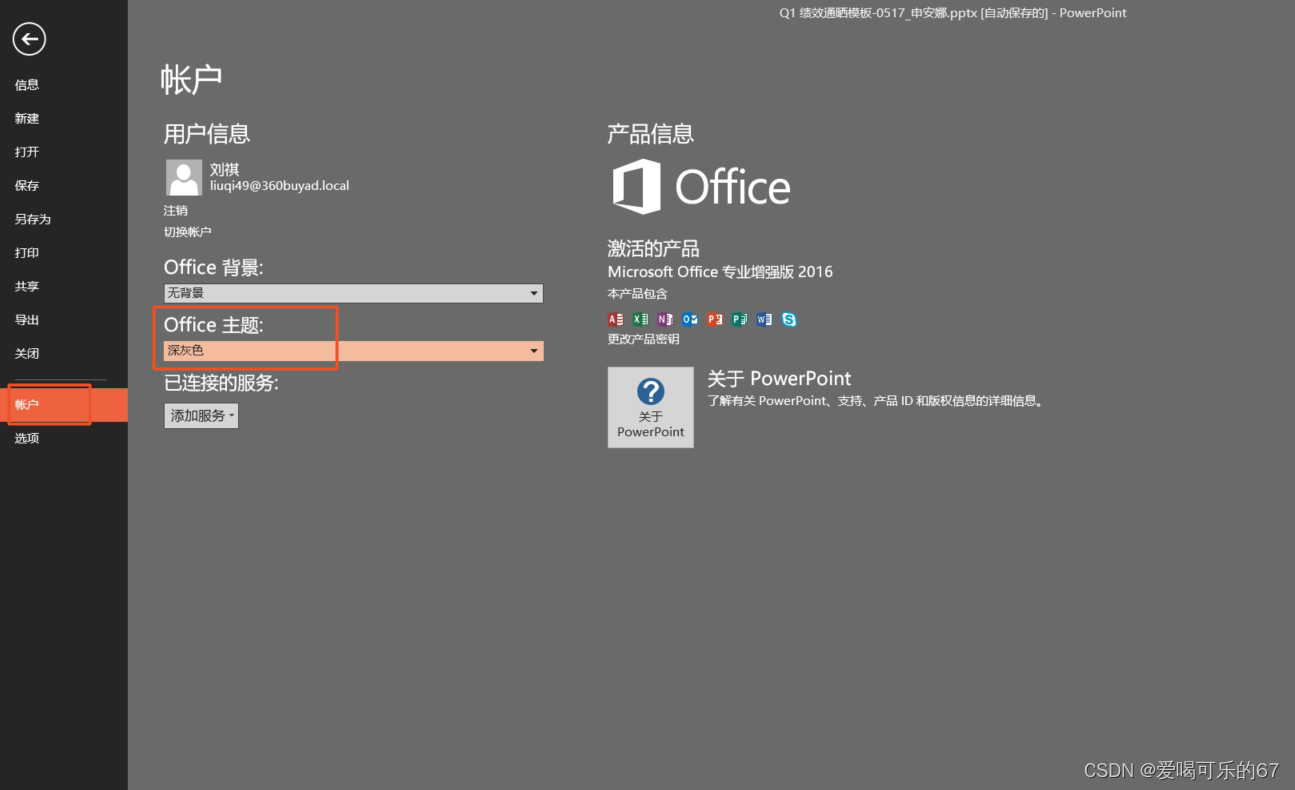Click the Publisher product icon
Viewport: 1295px width, 790px height.
pyautogui.click(x=739, y=320)
